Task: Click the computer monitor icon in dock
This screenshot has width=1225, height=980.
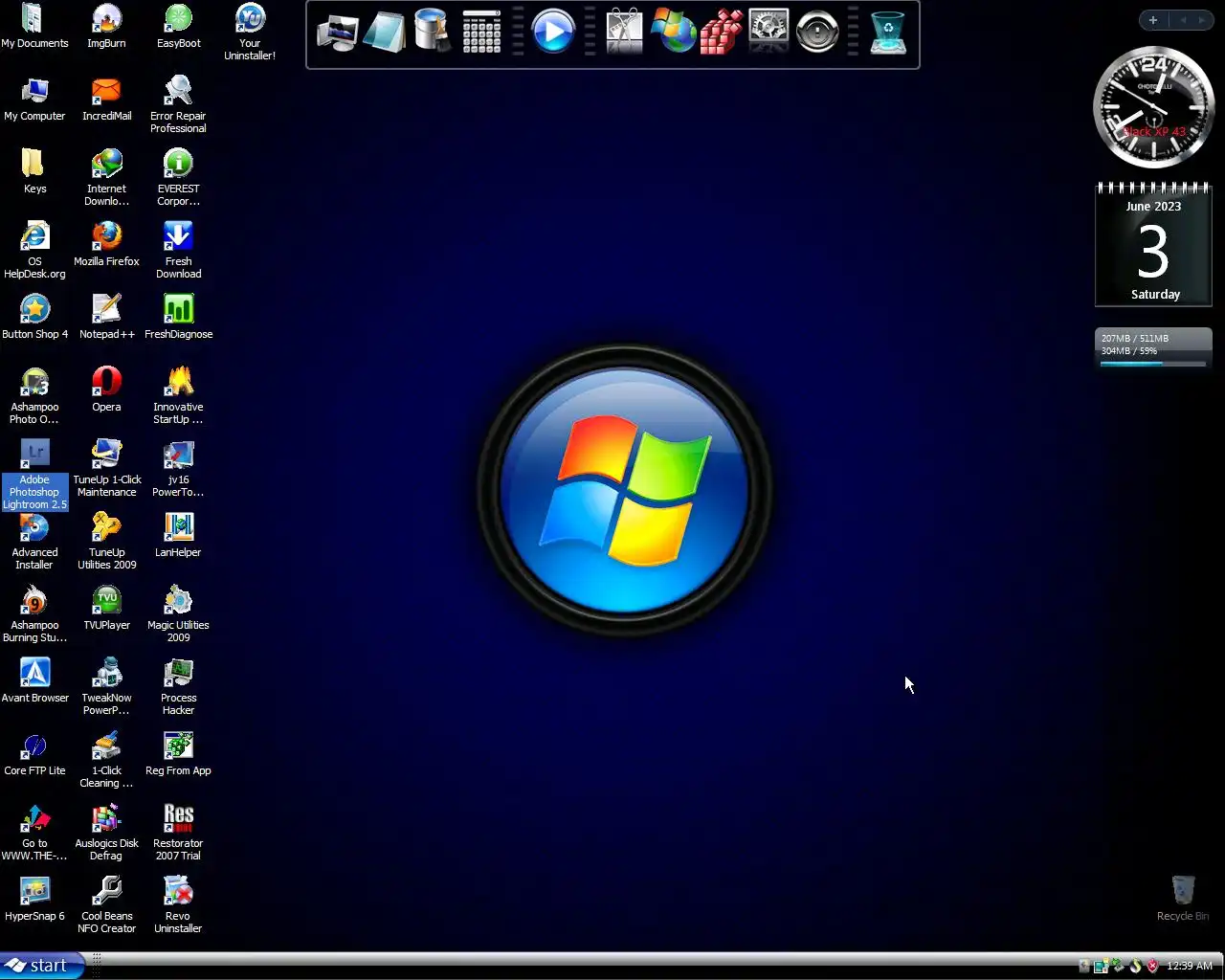Action: (337, 33)
